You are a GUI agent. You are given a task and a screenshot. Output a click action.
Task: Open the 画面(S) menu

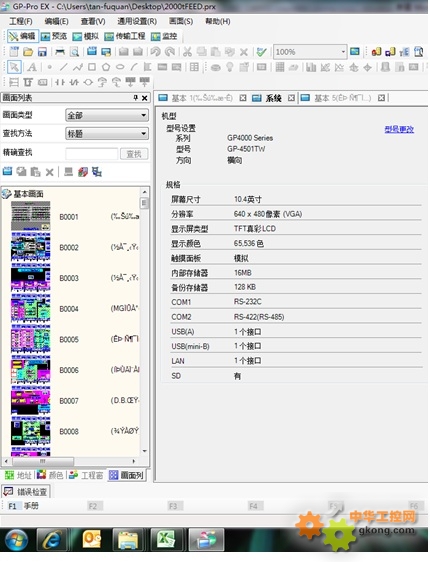[181, 22]
